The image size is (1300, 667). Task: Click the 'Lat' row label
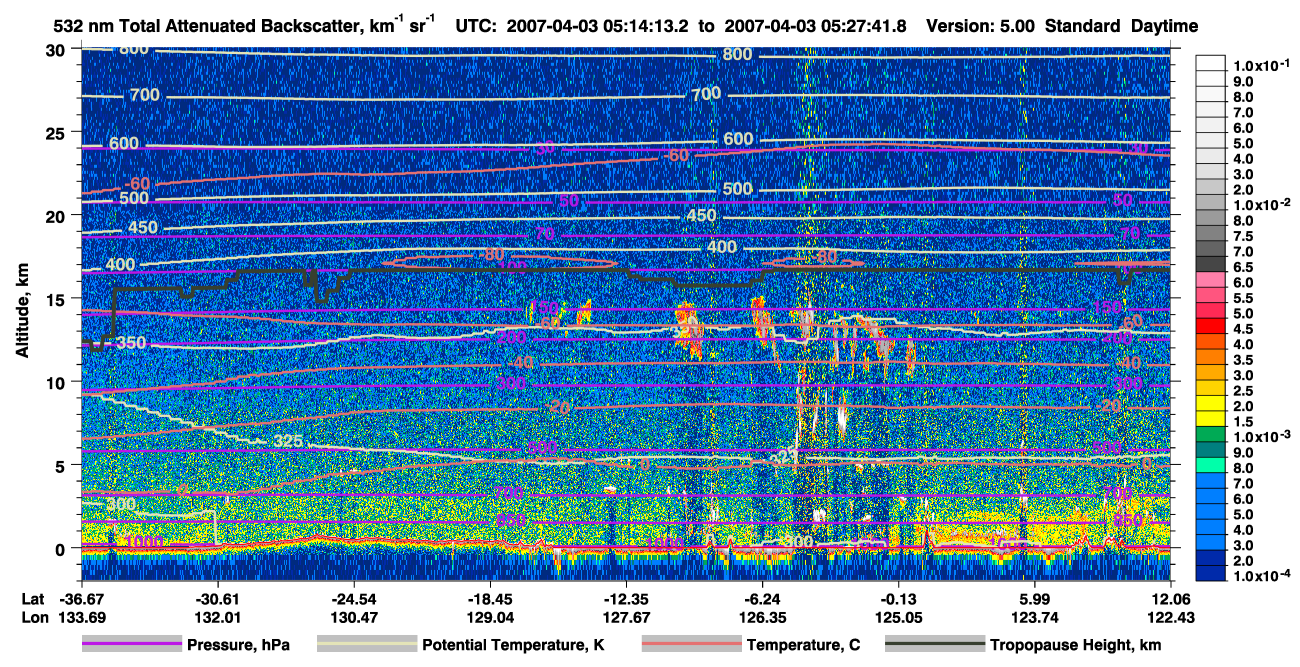tap(34, 599)
